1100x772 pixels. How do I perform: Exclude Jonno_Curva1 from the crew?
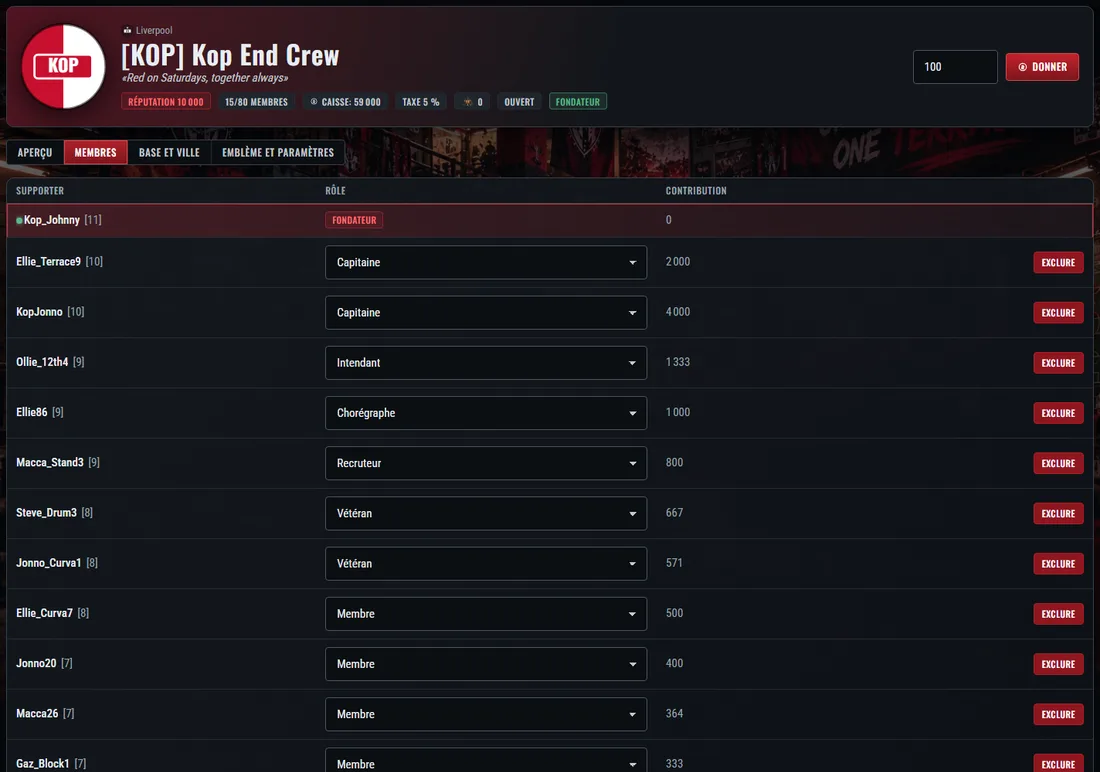click(1058, 564)
